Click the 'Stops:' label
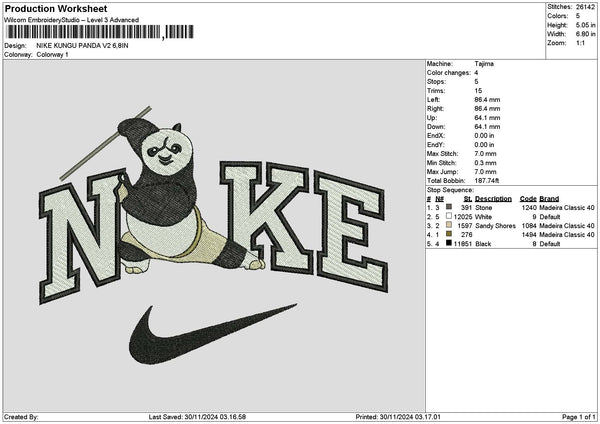 (436, 82)
